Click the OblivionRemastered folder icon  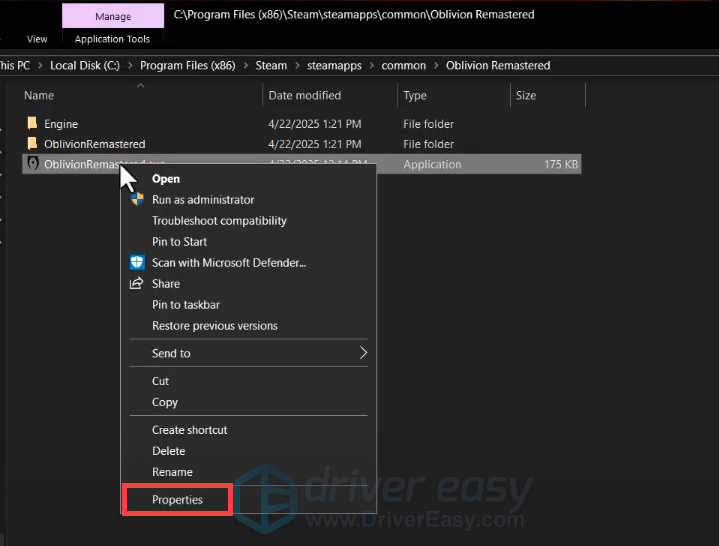[32, 144]
